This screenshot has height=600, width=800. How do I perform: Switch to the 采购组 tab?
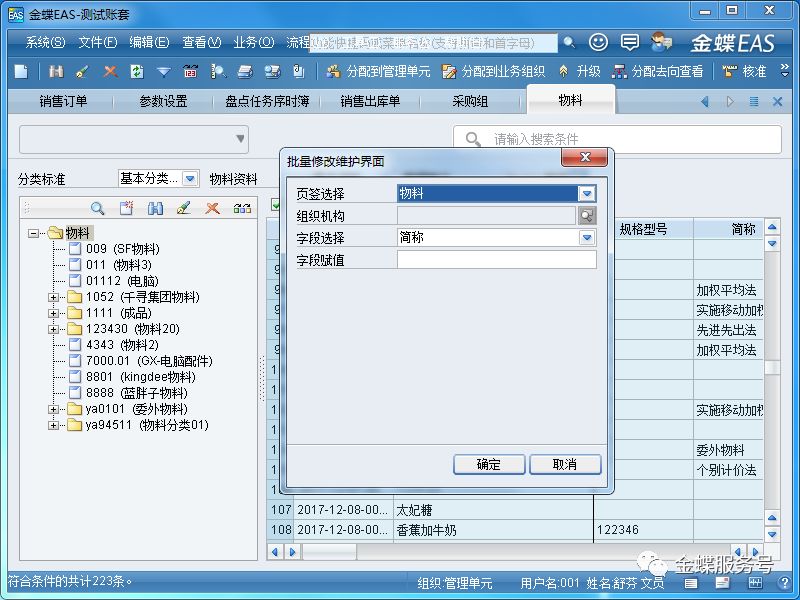(x=470, y=102)
